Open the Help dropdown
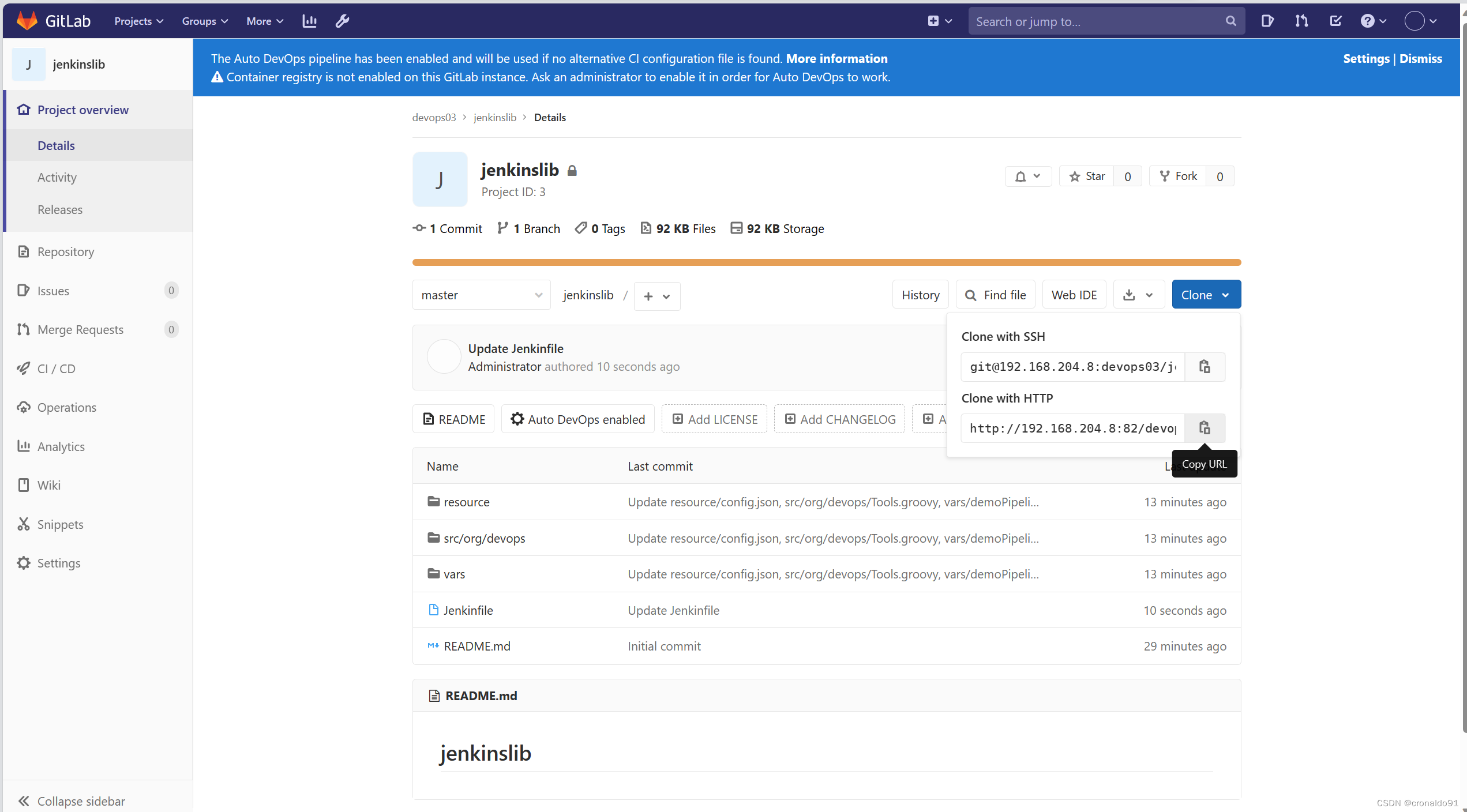This screenshot has height=812, width=1467. click(1373, 21)
